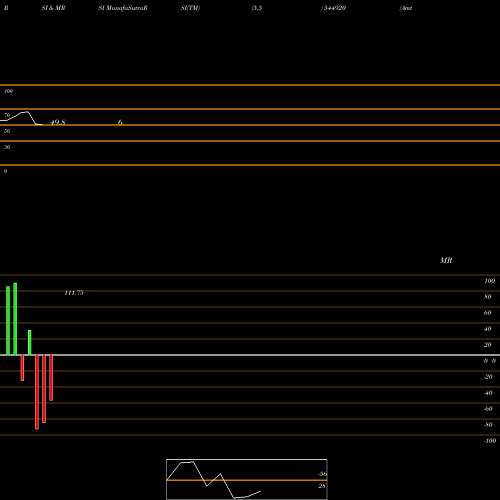Click the tallest green MR bar
This screenshot has height=500, width=500.
(x=15, y=319)
